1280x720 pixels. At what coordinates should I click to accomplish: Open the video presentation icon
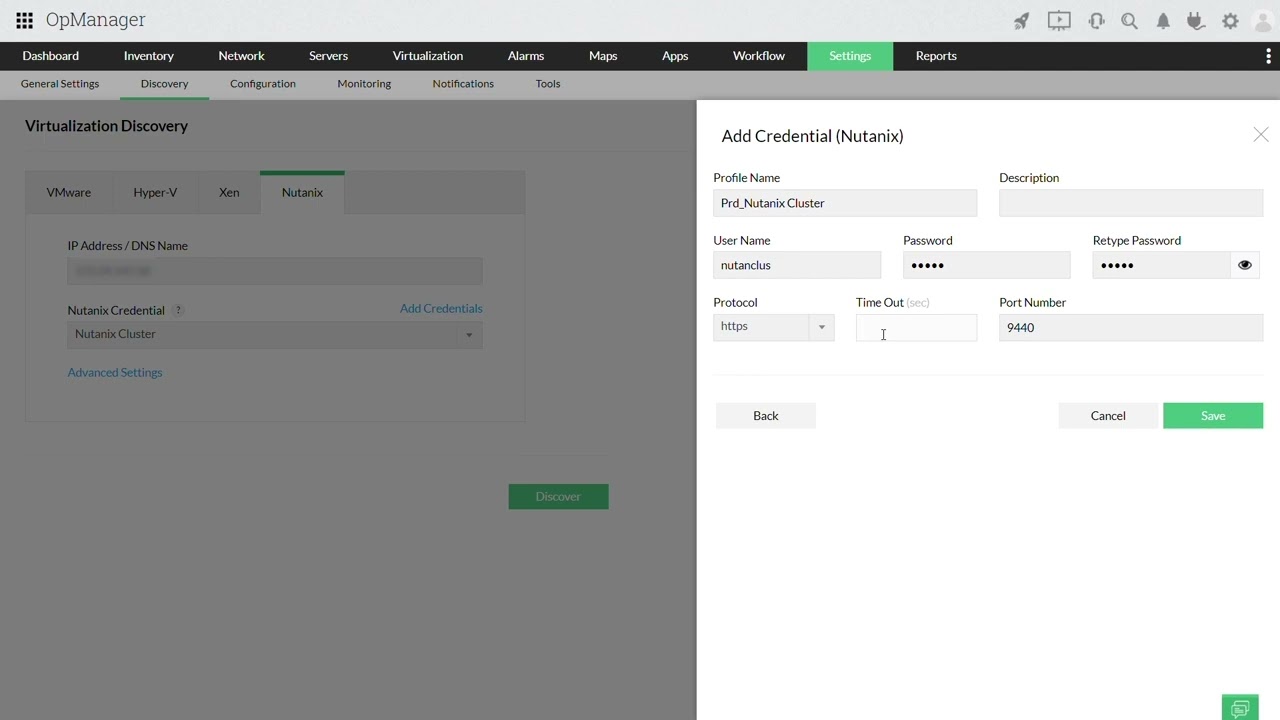[1059, 20]
